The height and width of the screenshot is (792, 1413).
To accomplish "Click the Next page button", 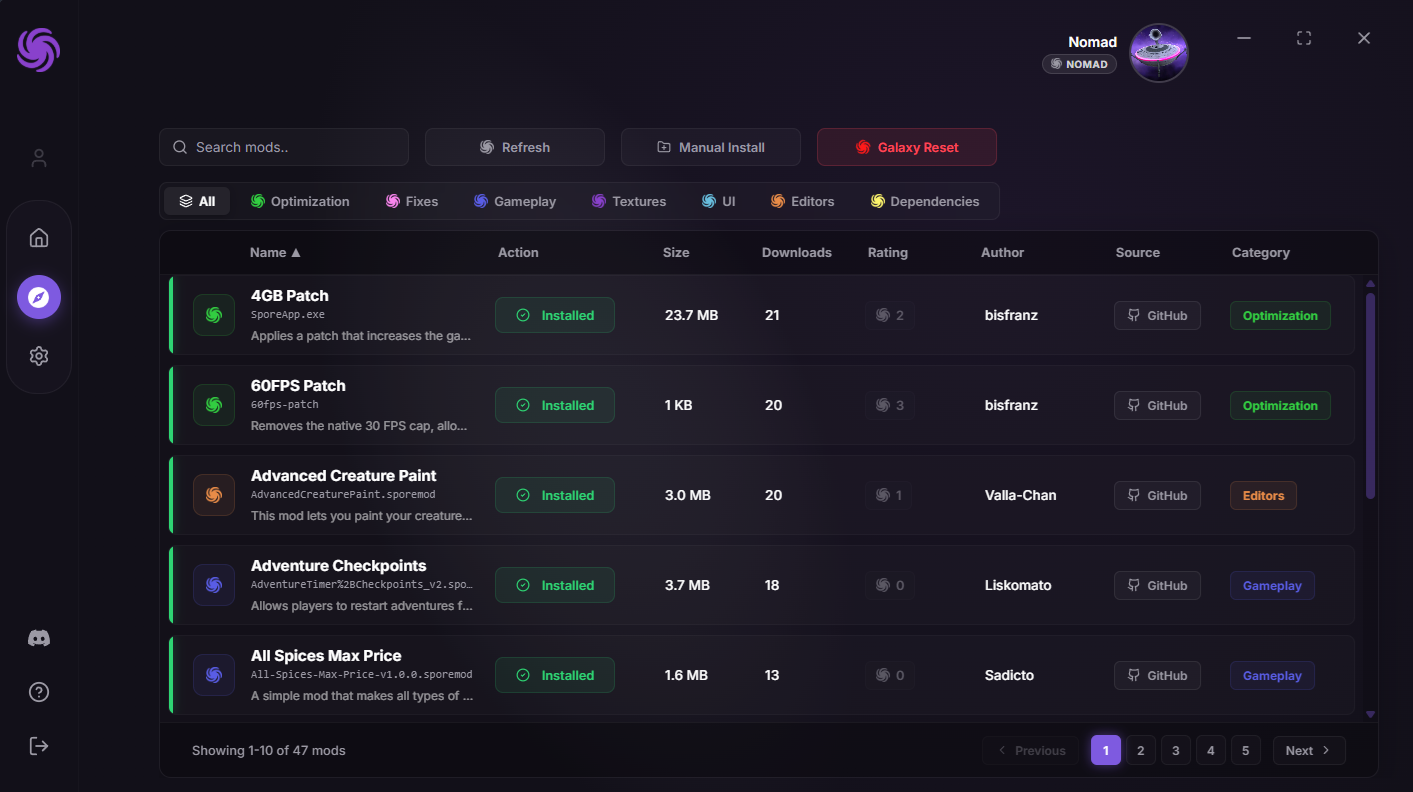I will 1309,750.
